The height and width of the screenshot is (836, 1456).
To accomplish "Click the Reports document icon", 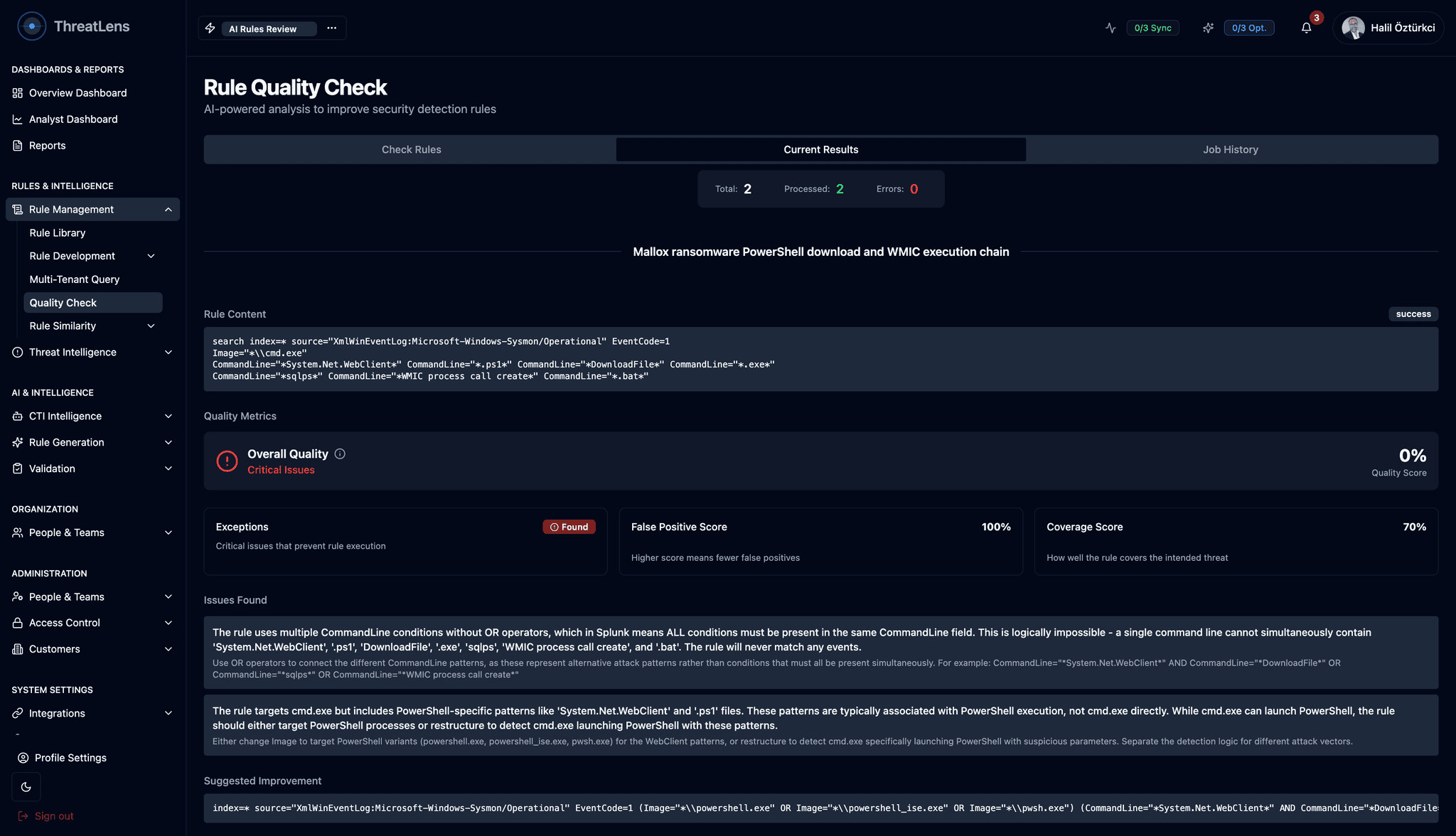I will [18, 146].
